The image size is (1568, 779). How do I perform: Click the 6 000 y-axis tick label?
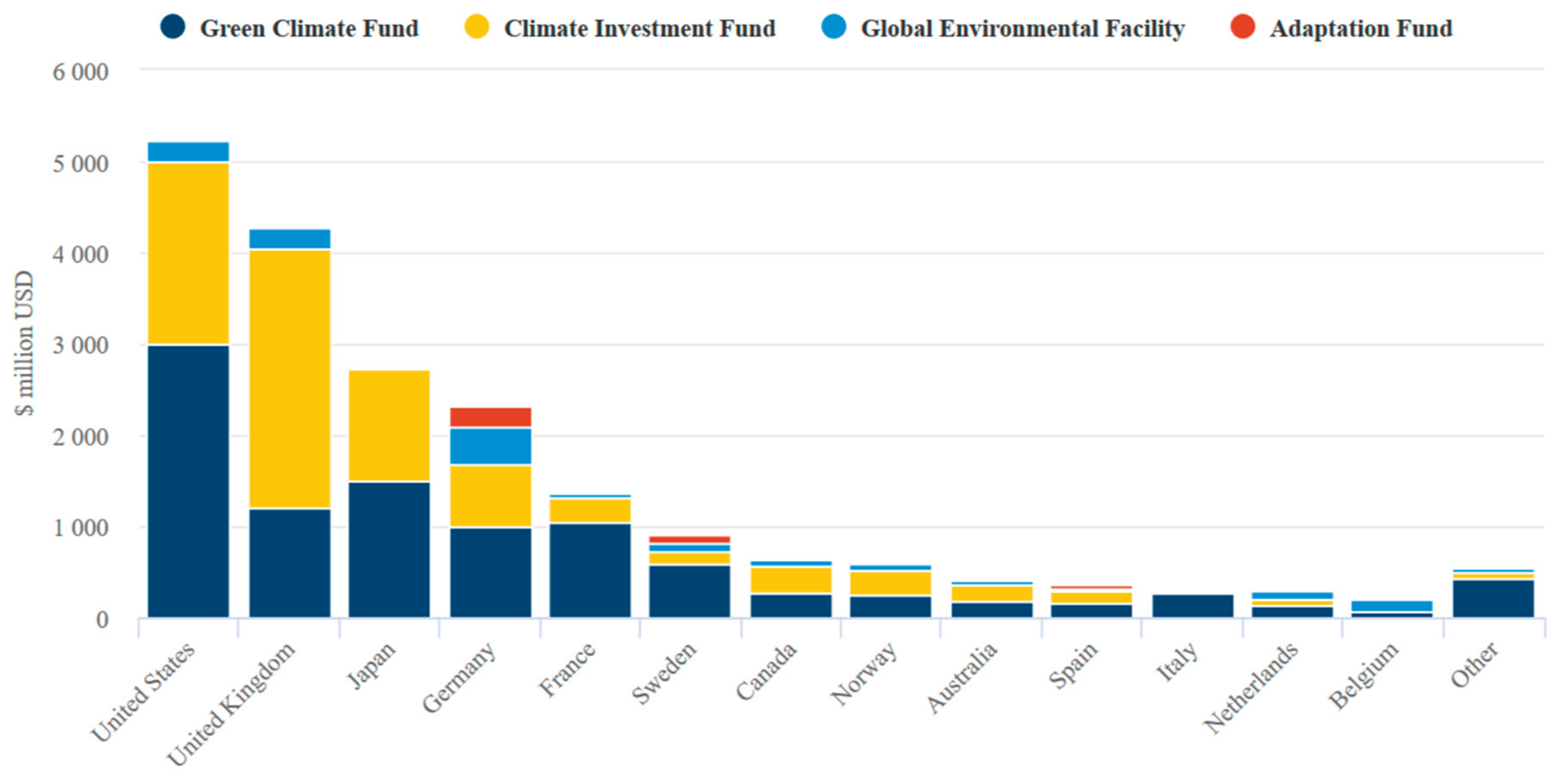click(80, 72)
